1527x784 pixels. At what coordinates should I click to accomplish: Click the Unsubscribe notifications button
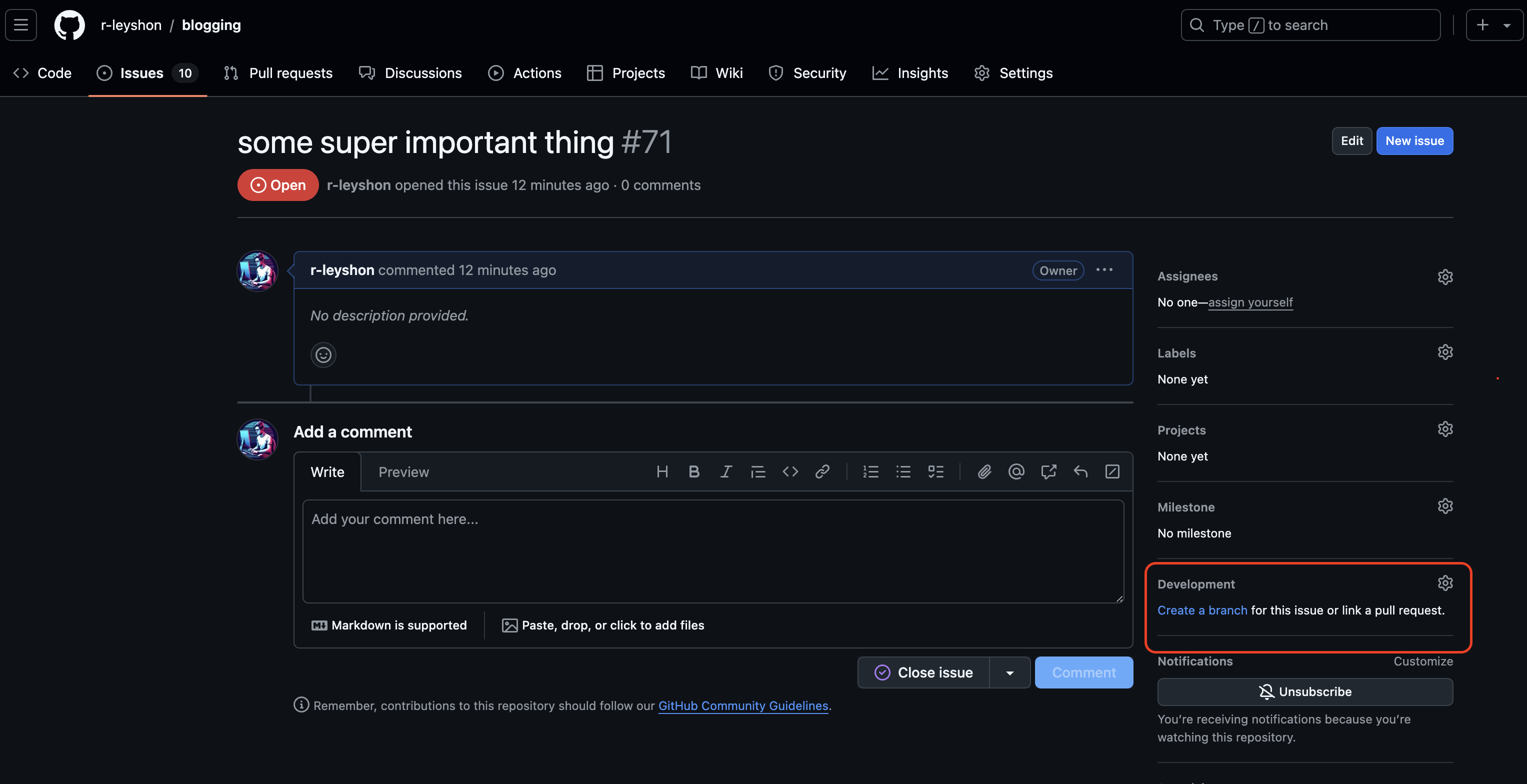[x=1304, y=691]
